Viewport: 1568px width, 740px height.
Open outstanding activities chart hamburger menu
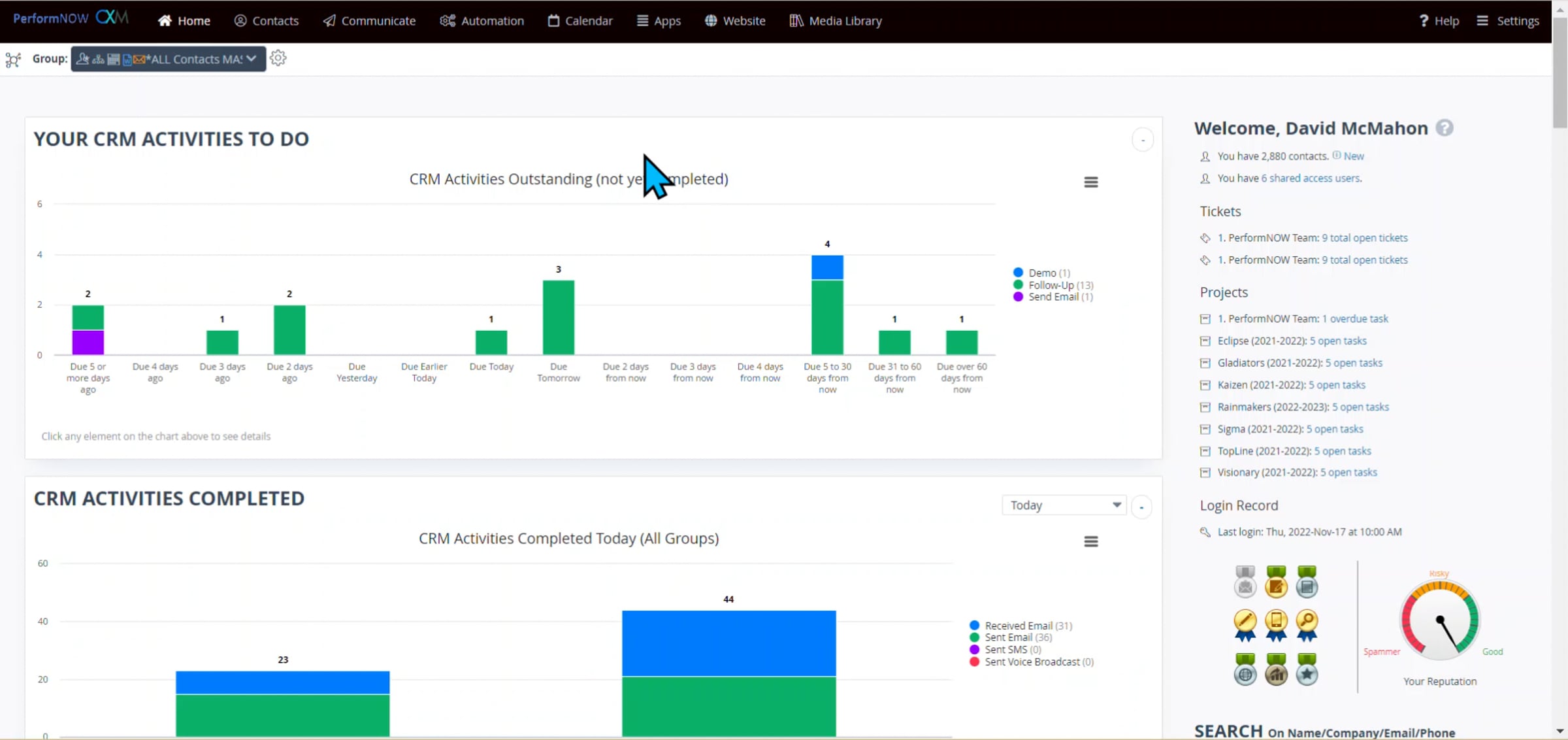coord(1090,182)
